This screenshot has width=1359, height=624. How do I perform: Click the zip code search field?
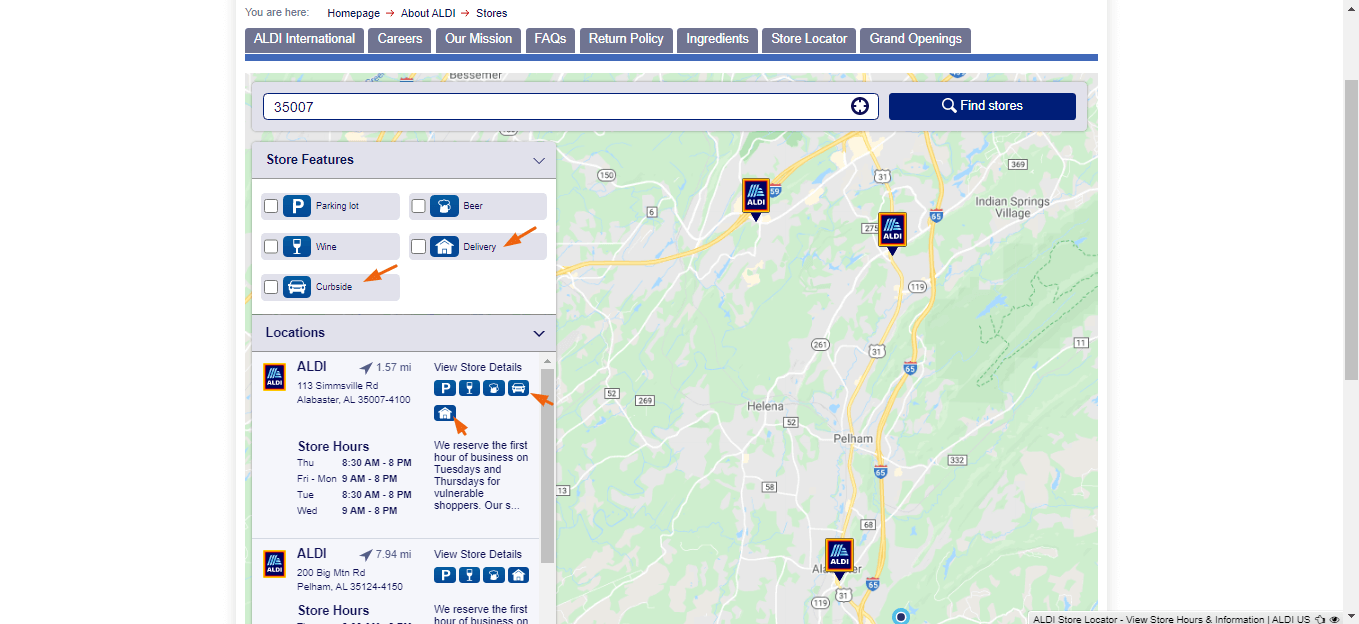click(570, 106)
